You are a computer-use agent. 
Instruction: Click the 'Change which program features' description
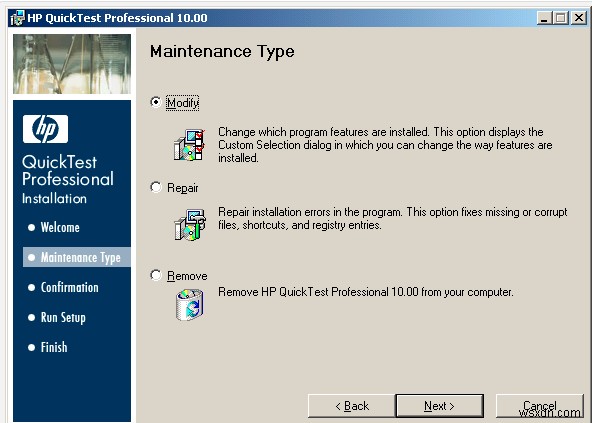[385, 145]
